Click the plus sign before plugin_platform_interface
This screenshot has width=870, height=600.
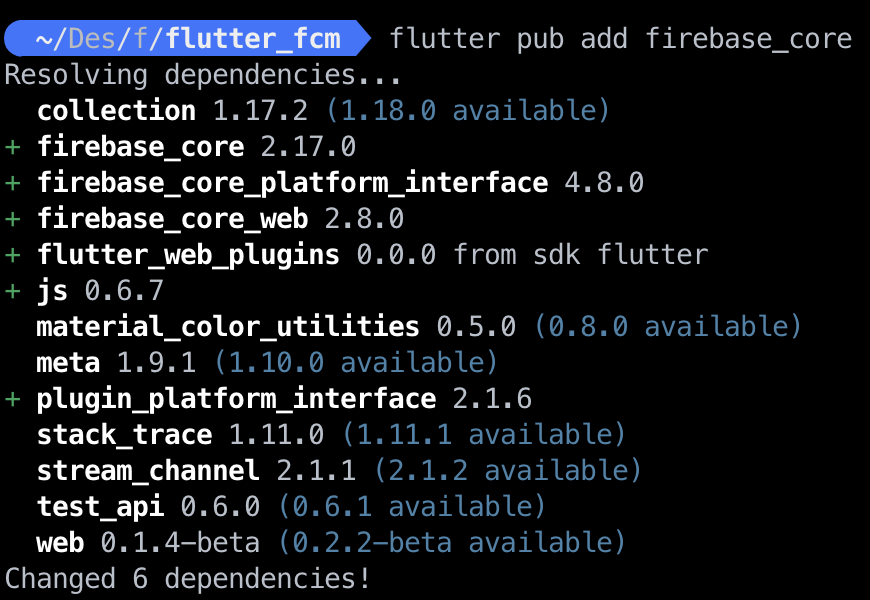point(13,399)
